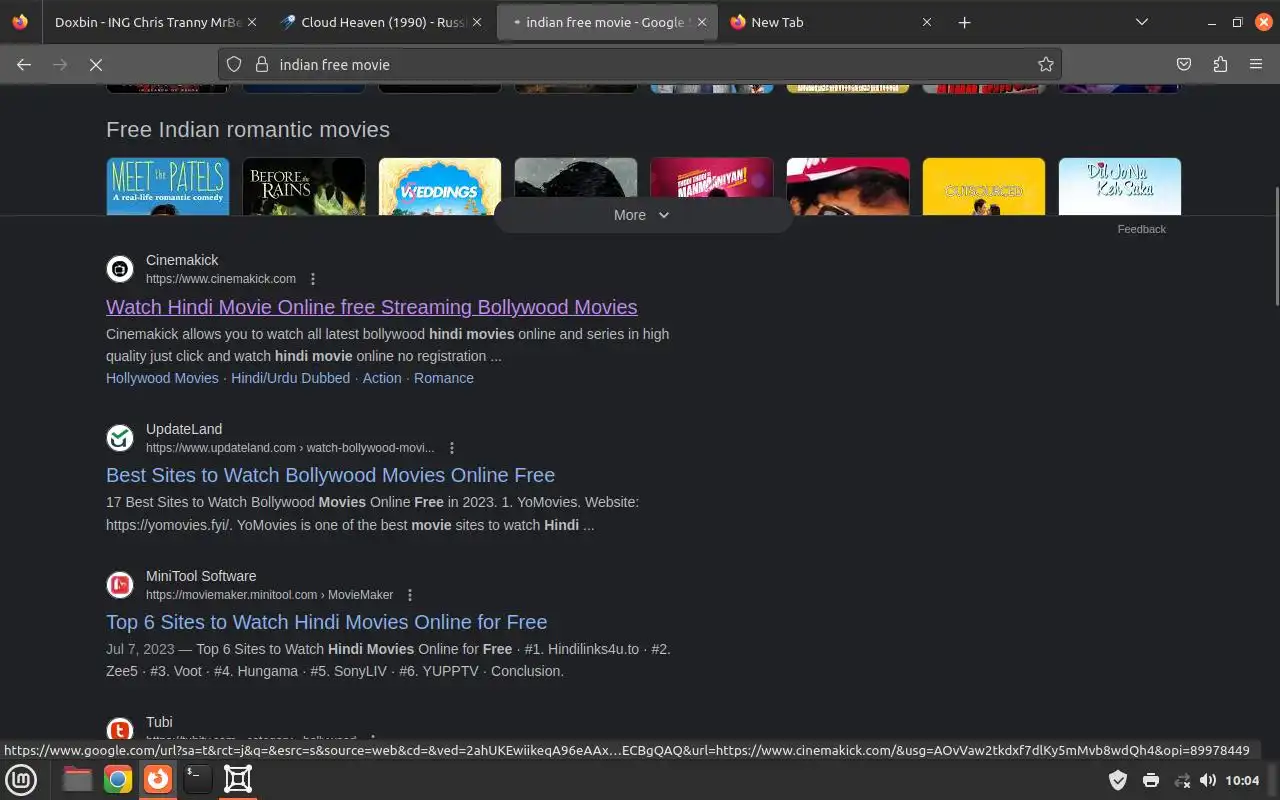Click the Tubi site favicon
Viewport: 1280px width, 800px height.
point(120,731)
